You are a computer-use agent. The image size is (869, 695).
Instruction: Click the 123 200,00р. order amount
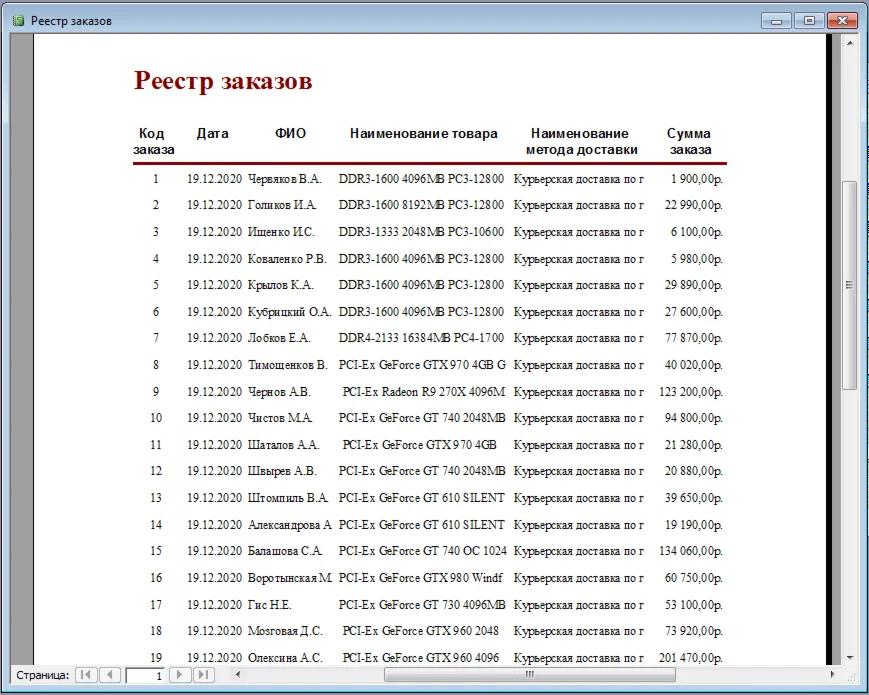click(x=691, y=391)
